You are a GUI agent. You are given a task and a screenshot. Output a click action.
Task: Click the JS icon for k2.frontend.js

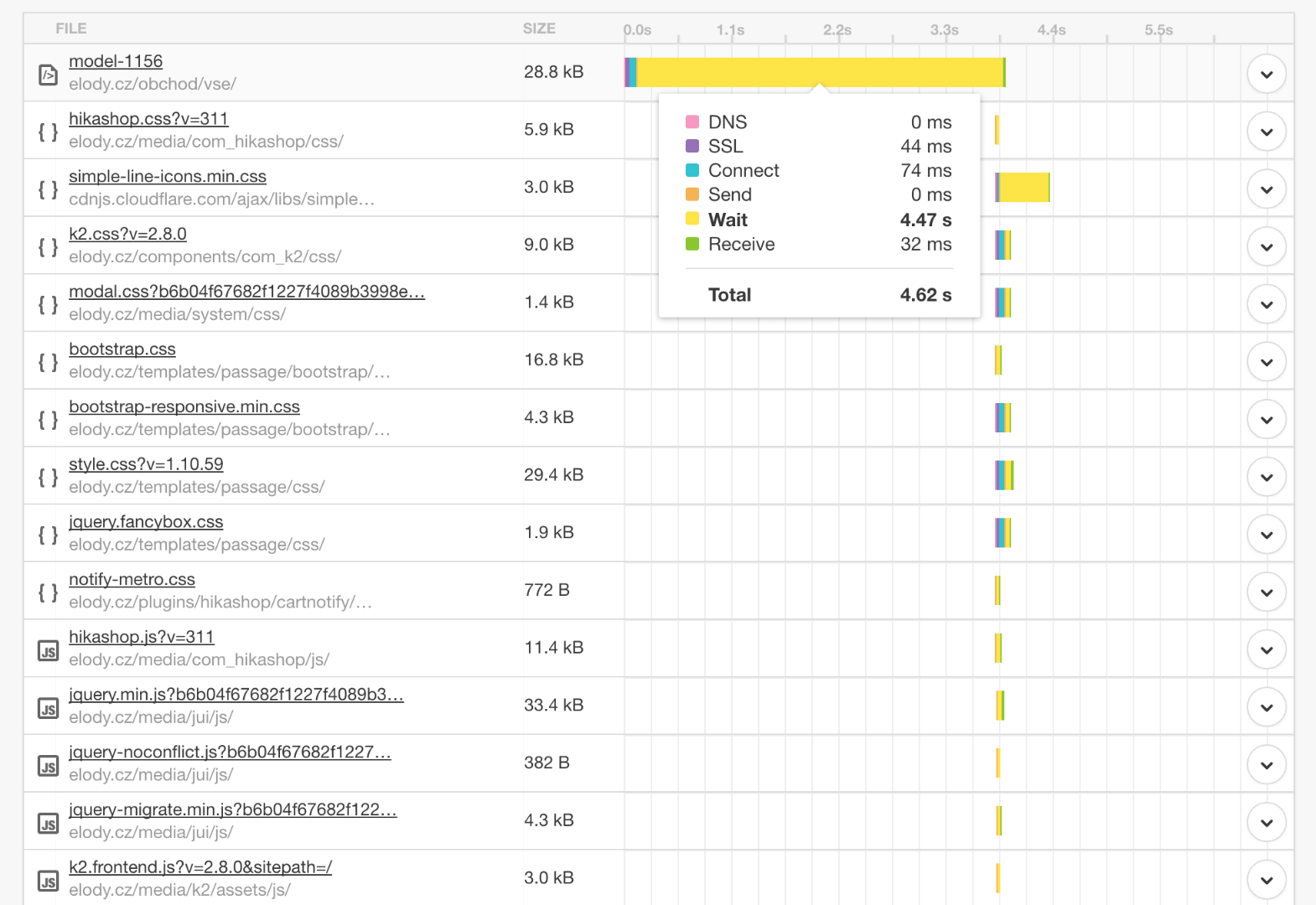(49, 881)
